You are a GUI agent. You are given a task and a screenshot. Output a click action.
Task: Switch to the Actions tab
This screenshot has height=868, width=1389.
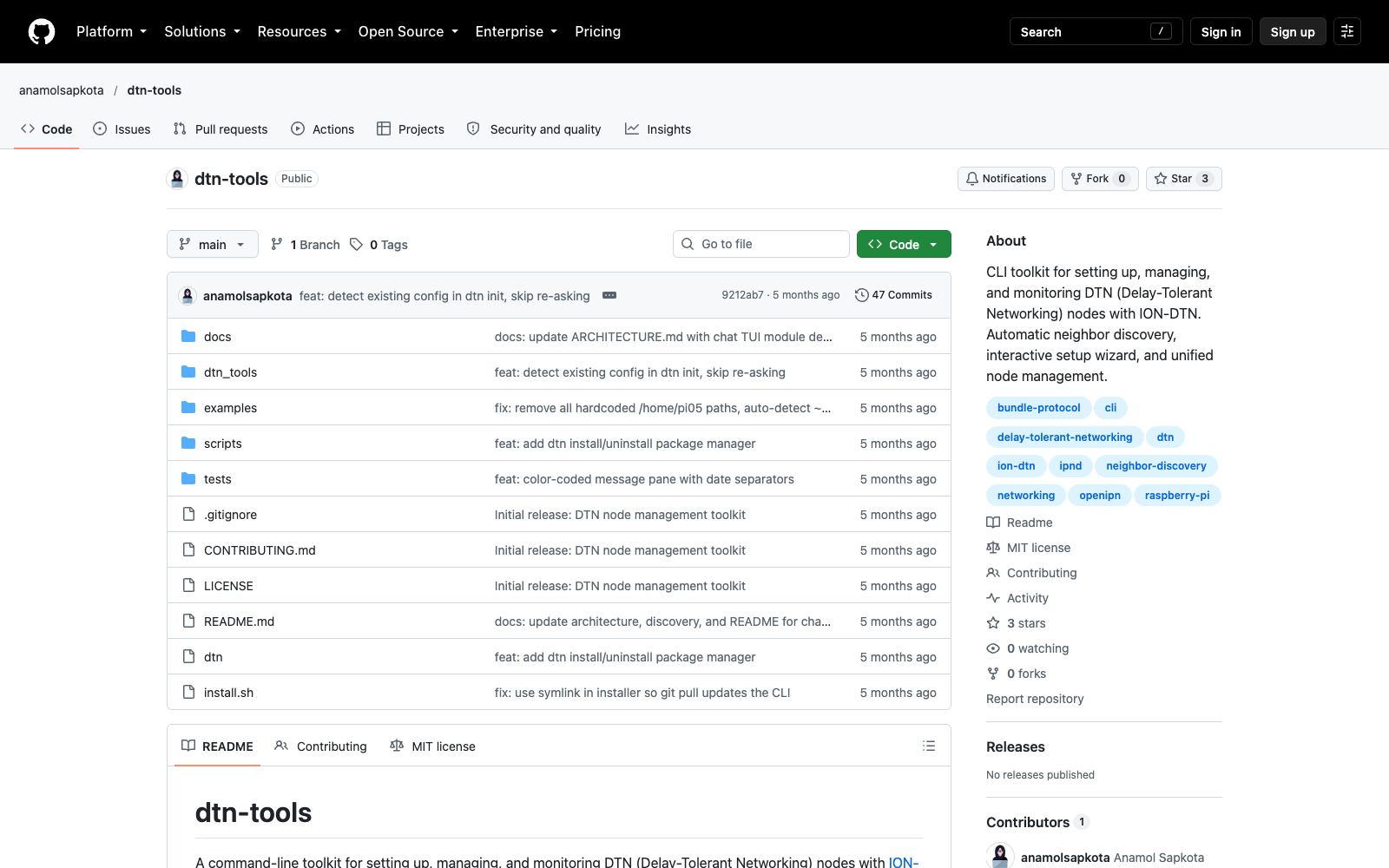(x=323, y=129)
